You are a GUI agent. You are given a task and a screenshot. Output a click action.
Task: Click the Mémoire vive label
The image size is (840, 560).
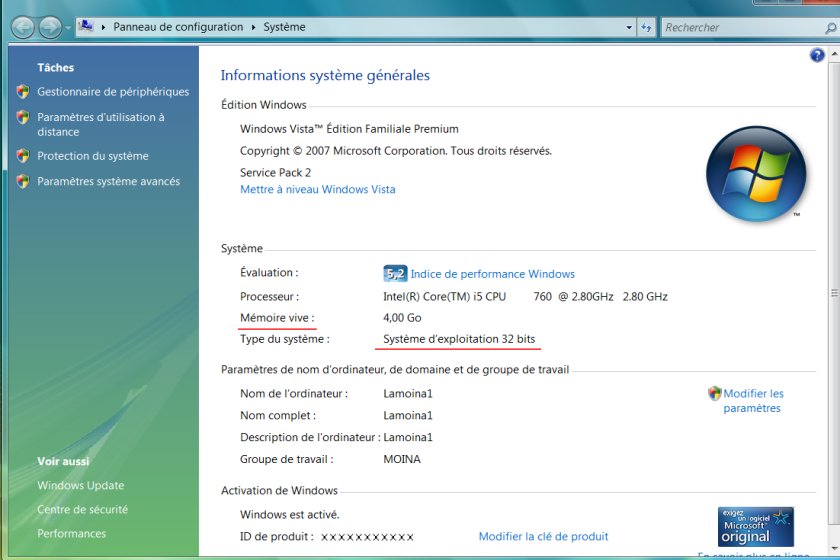click(x=277, y=318)
